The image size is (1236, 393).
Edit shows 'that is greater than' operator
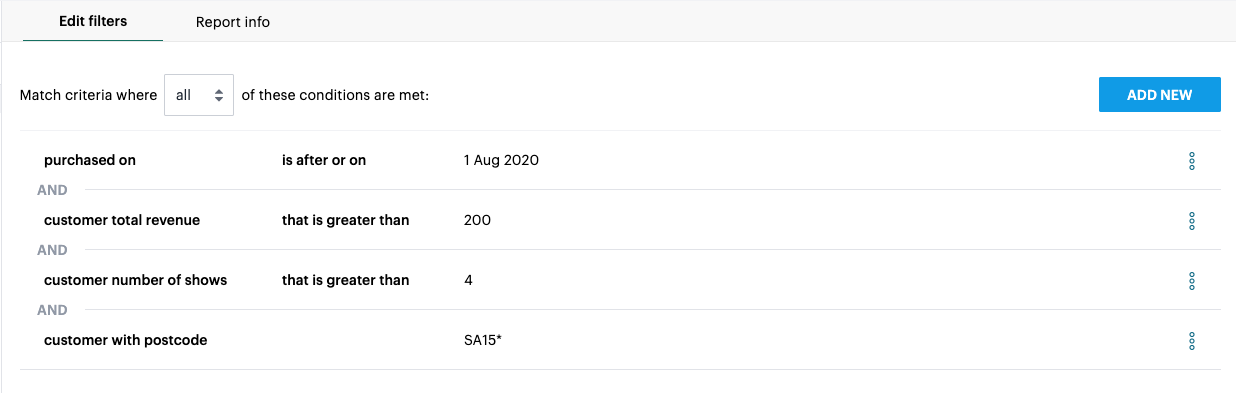click(x=346, y=280)
